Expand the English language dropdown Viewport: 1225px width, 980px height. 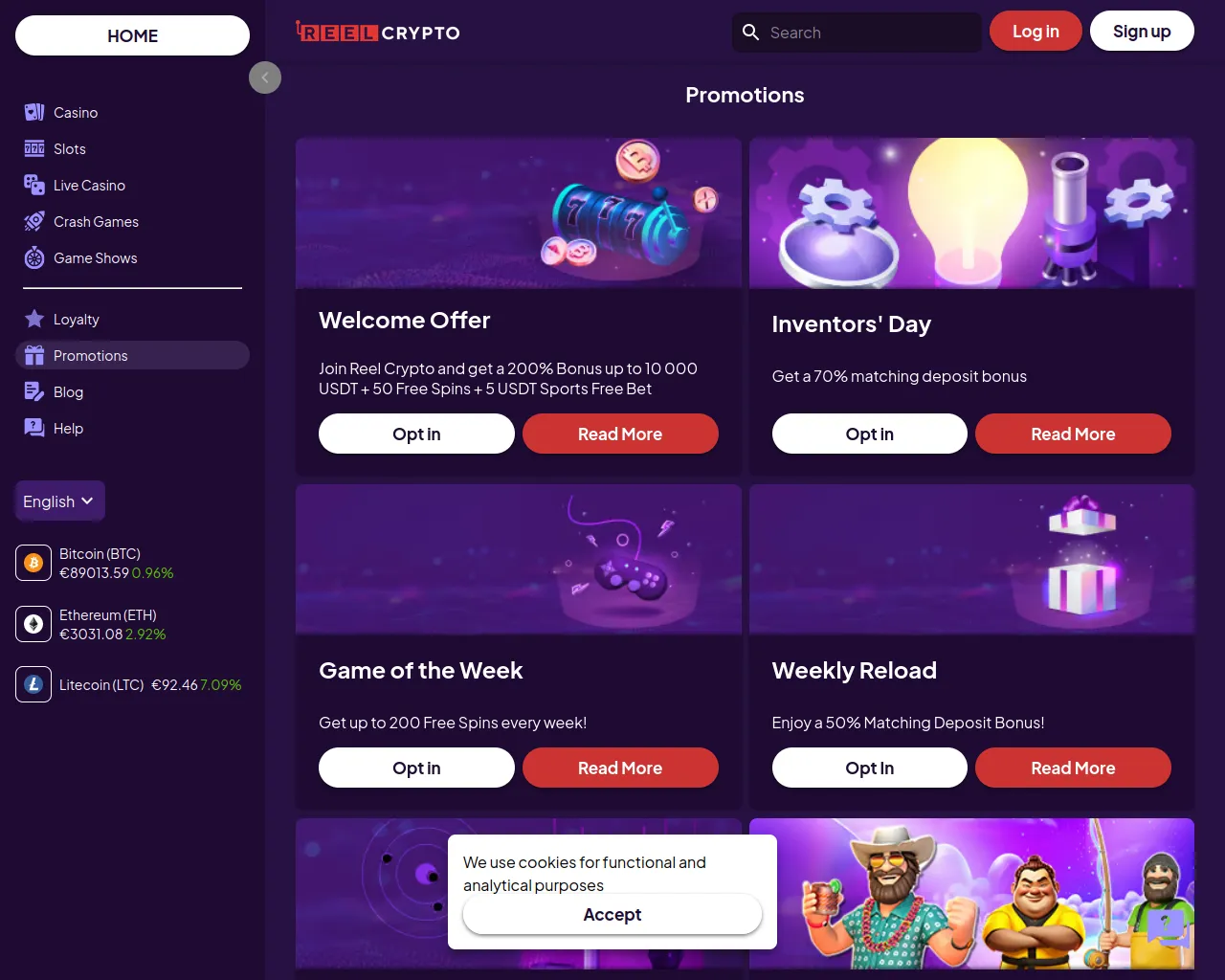[59, 501]
